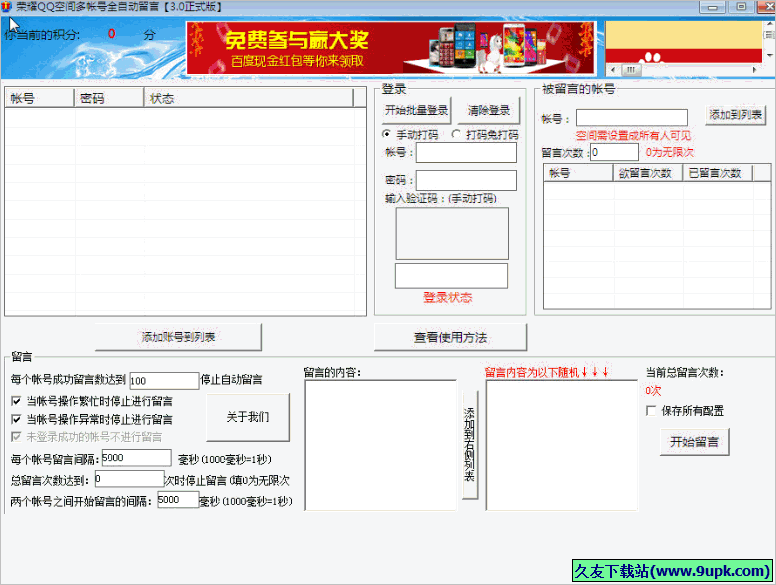
Task: Click ad panel scroll down arrow
Action: pos(770,54)
